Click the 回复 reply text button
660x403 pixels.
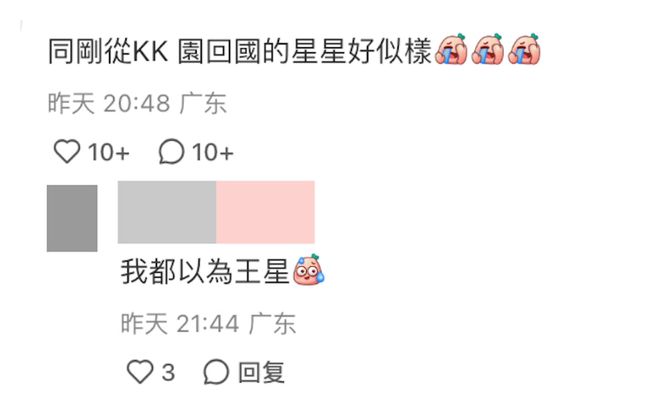click(261, 372)
